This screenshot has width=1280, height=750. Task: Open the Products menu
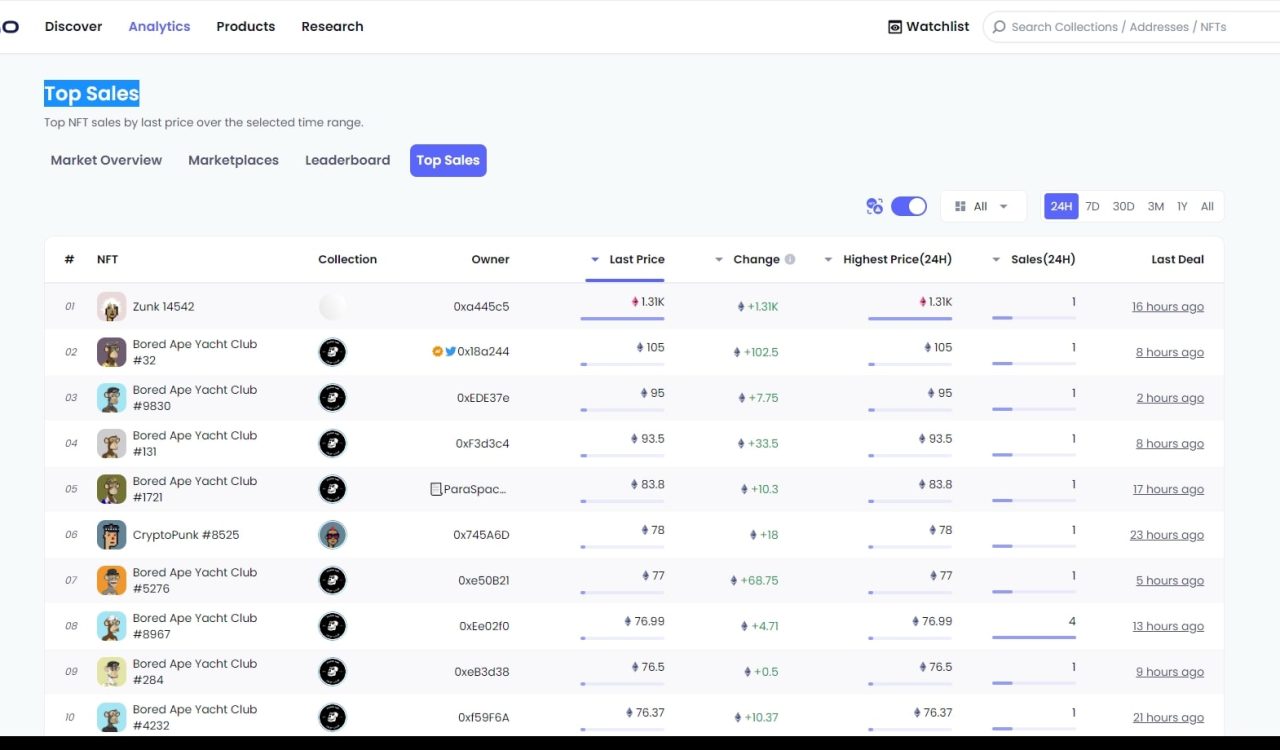point(245,26)
